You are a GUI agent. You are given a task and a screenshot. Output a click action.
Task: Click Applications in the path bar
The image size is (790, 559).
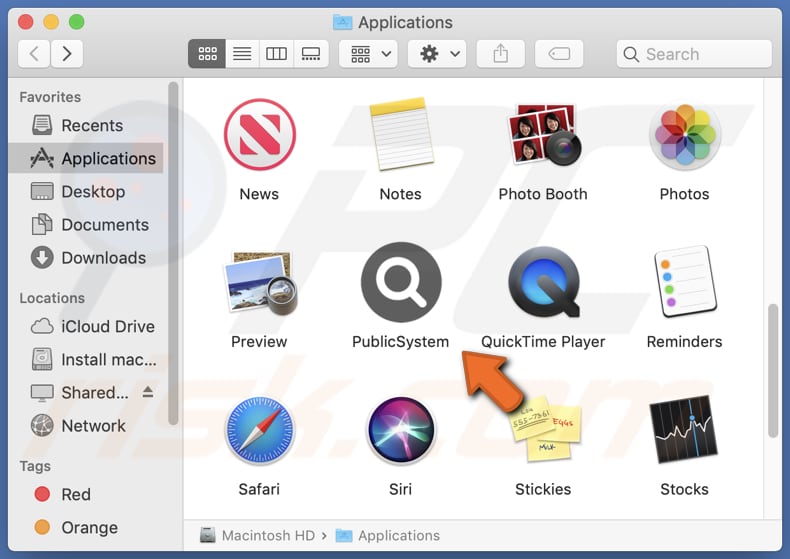coord(387,535)
